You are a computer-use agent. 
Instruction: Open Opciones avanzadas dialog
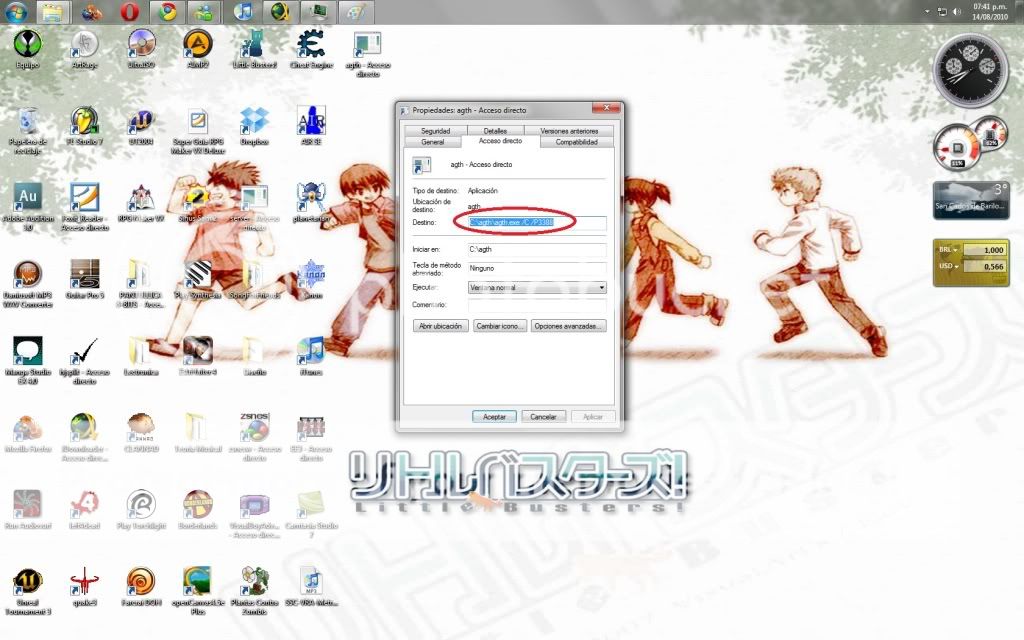568,326
